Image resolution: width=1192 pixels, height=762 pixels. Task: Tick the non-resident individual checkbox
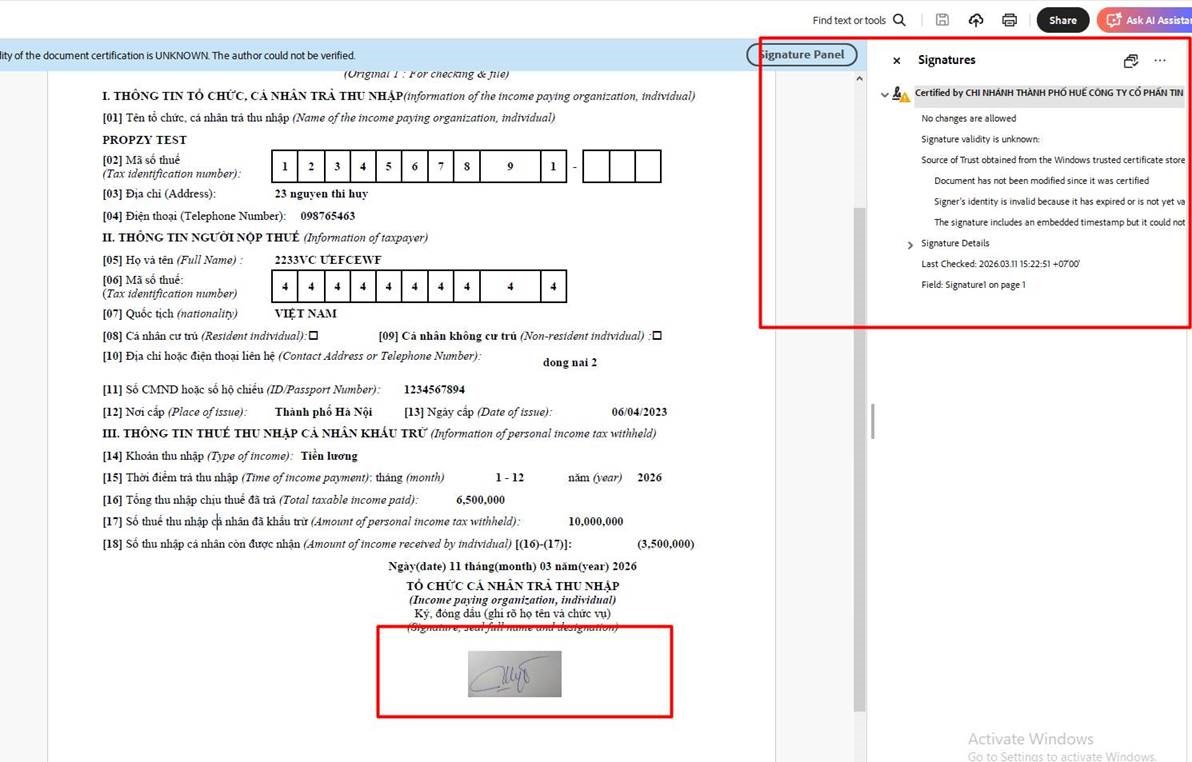point(657,336)
